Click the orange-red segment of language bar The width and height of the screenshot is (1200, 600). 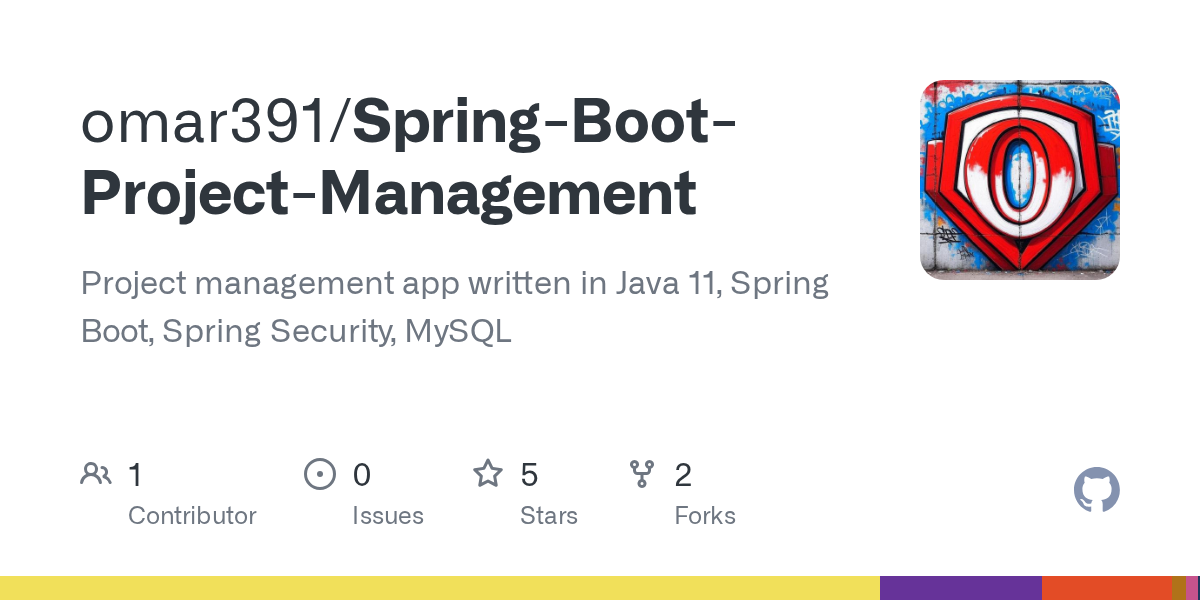point(1107,588)
